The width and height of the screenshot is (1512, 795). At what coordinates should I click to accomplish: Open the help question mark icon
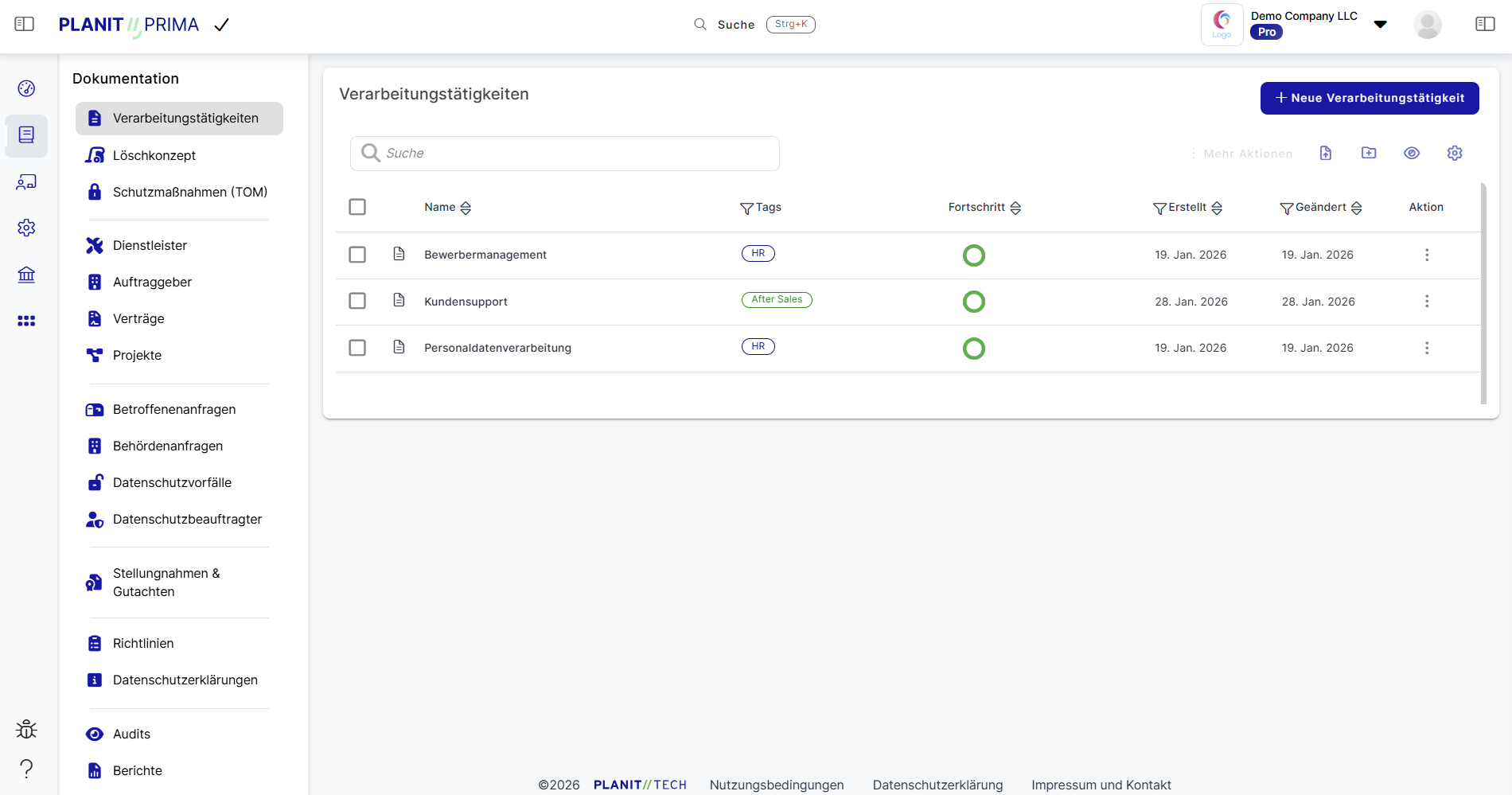[26, 768]
